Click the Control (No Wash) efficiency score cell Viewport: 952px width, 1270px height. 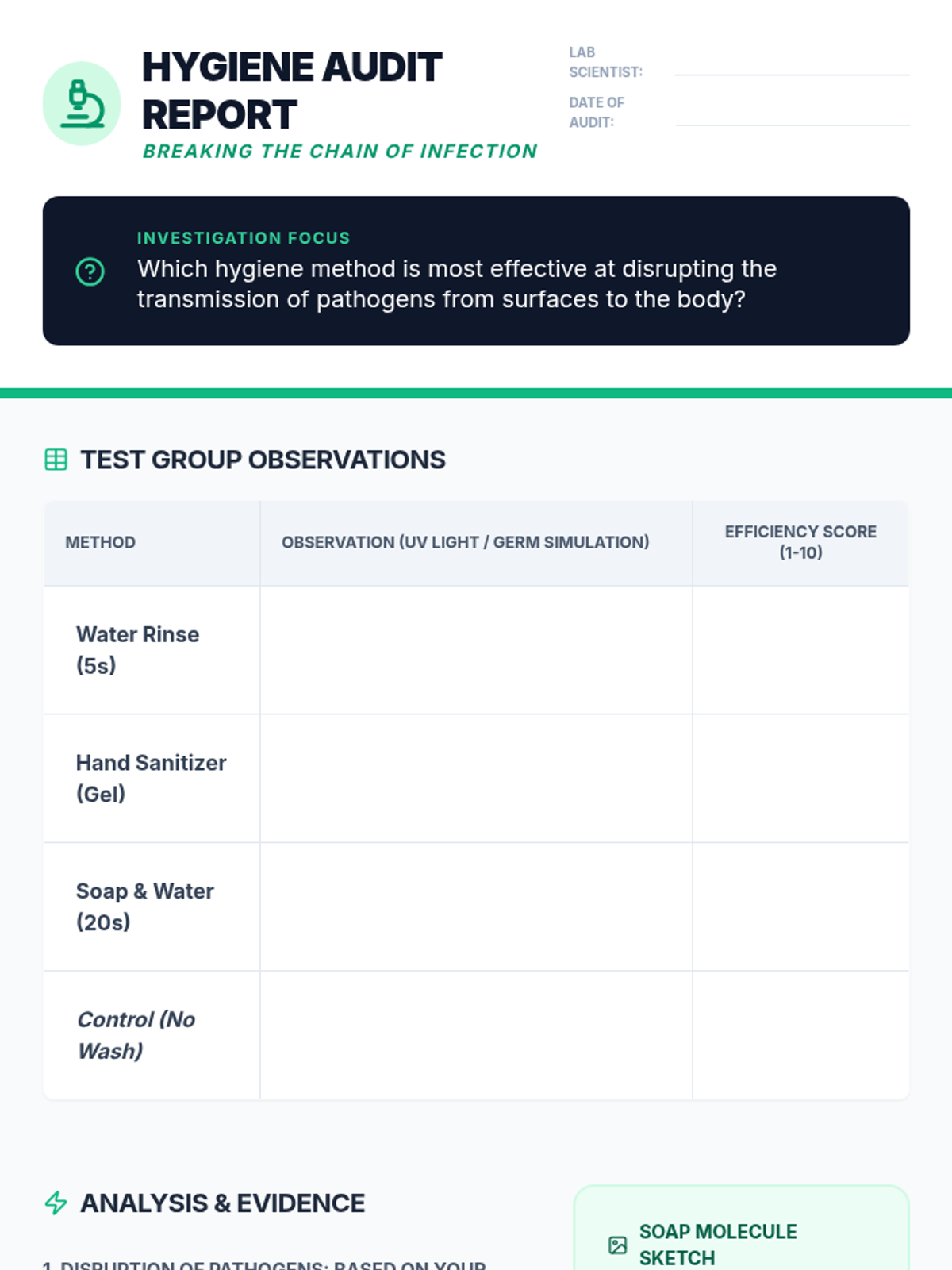pyautogui.click(x=800, y=1035)
